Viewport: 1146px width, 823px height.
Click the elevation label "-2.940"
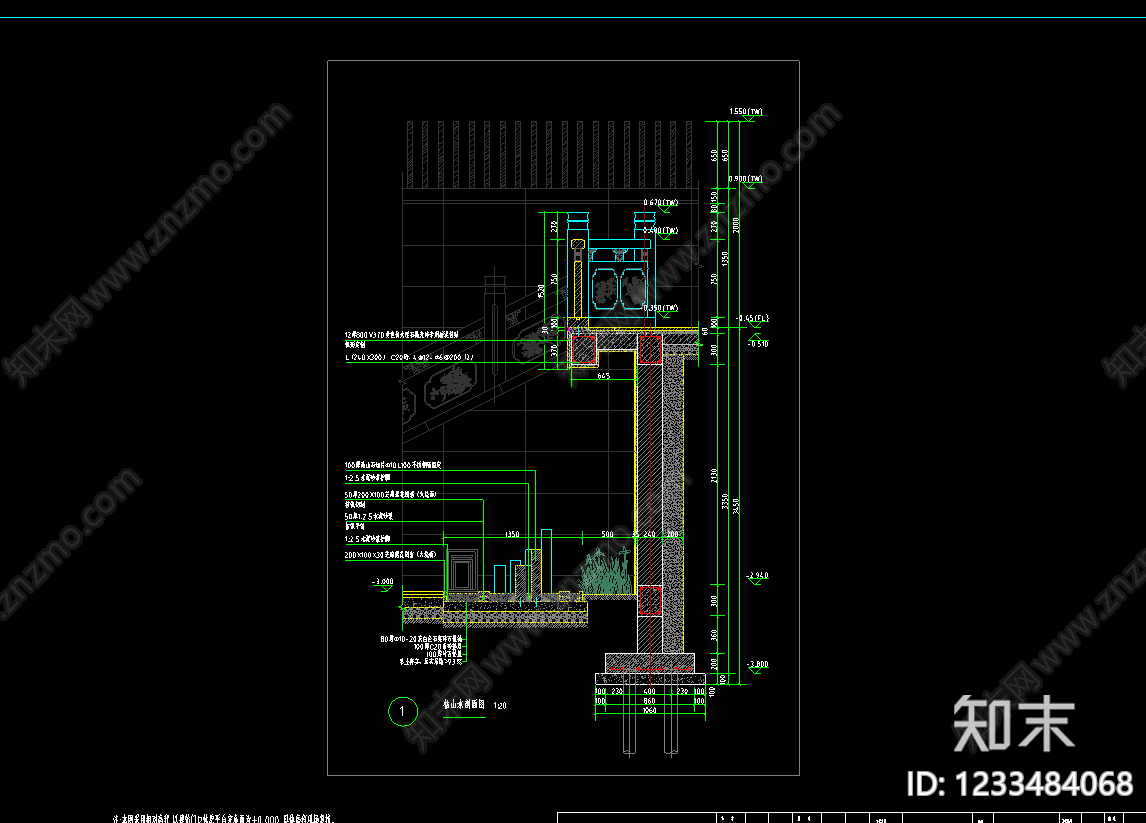point(758,576)
